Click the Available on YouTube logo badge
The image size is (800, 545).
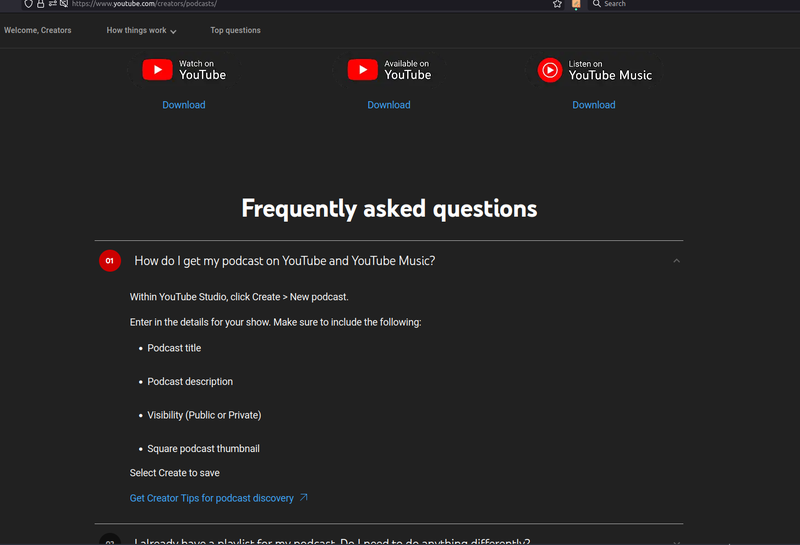point(389,69)
